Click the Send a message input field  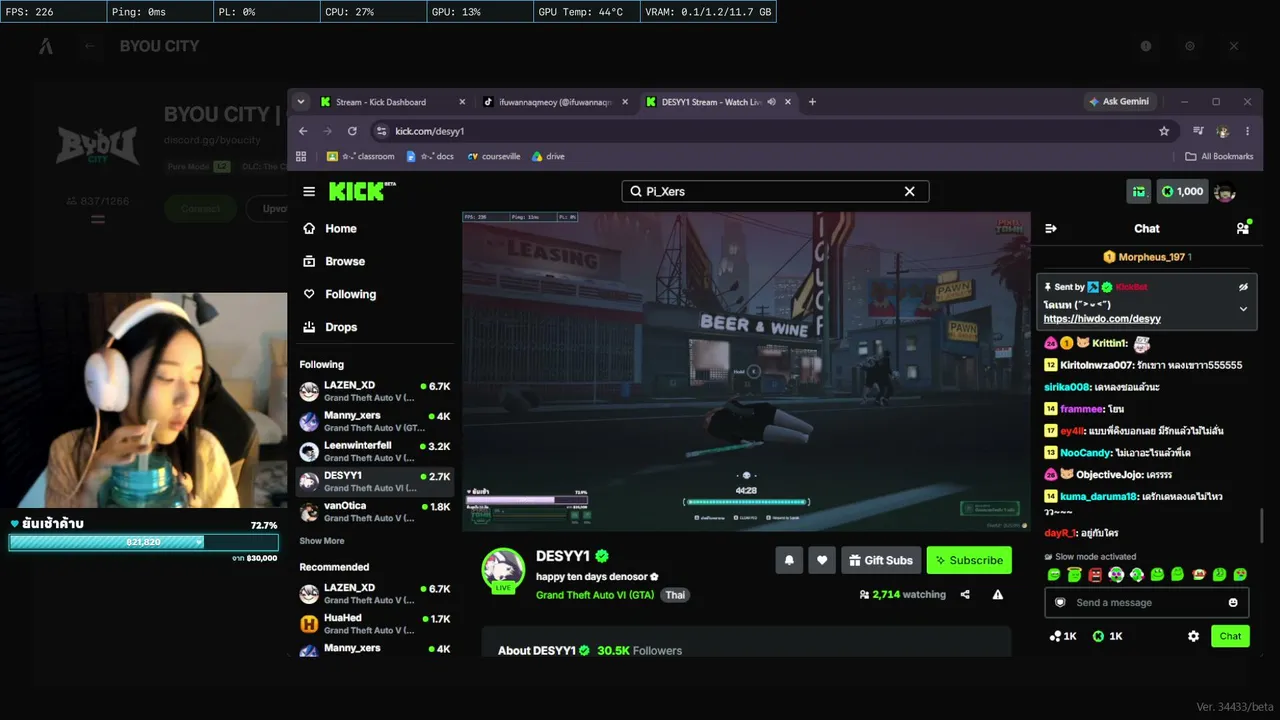[1147, 603]
